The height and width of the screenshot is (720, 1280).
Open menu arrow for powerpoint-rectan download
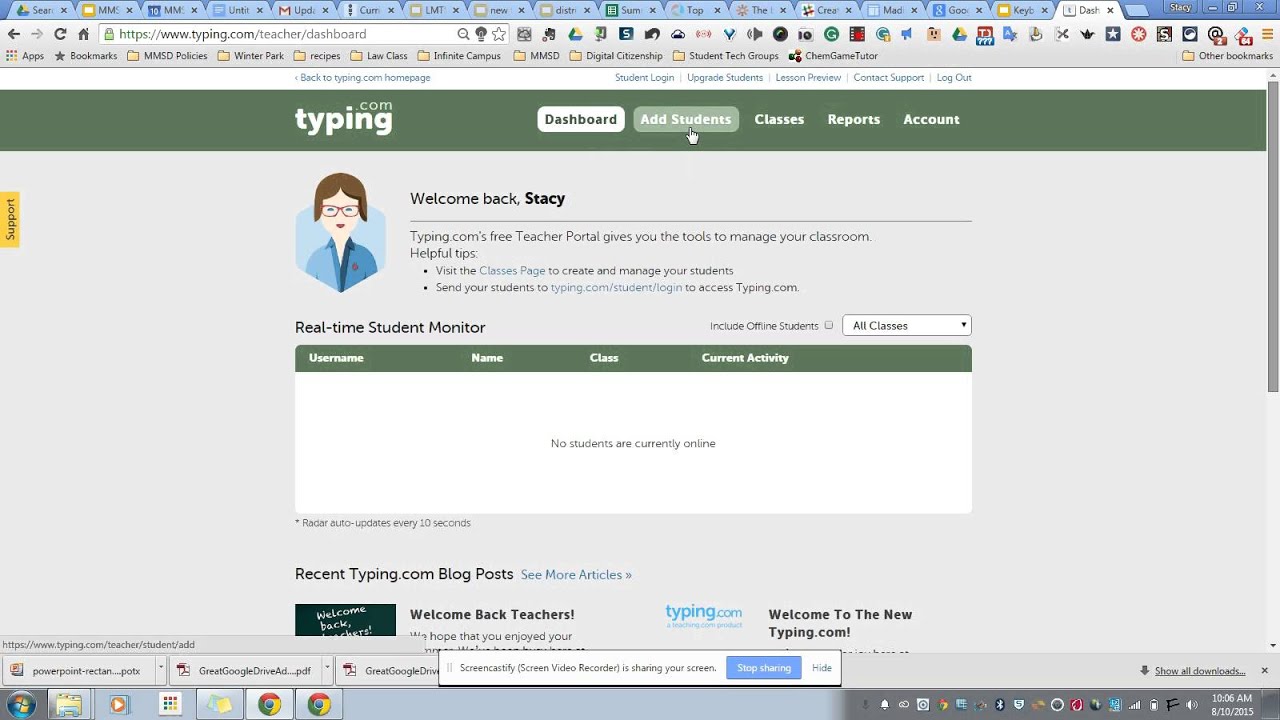(160, 670)
